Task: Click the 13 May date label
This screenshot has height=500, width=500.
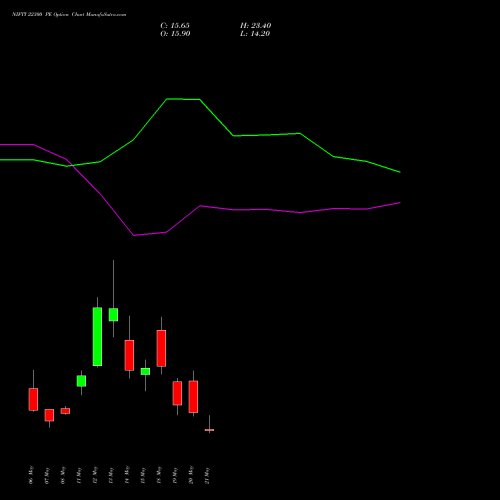Action: coord(111,475)
